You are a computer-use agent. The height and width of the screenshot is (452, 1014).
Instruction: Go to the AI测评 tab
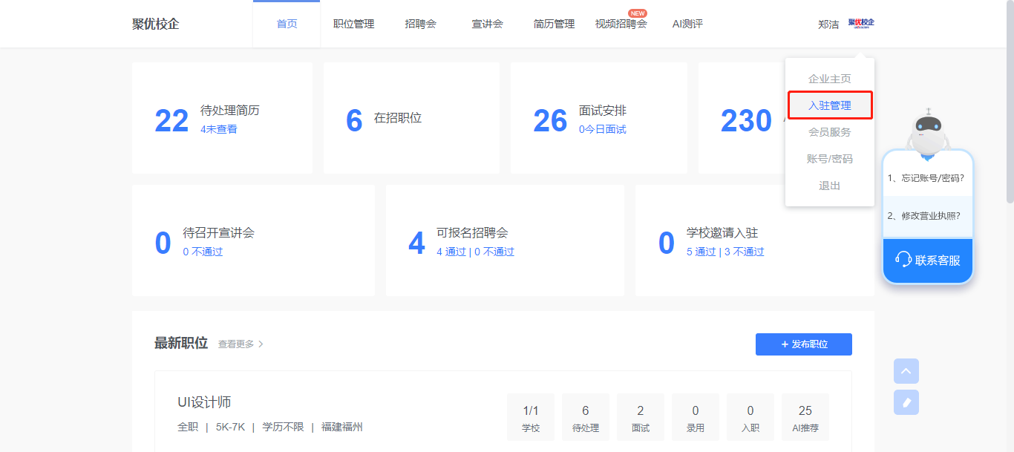687,24
